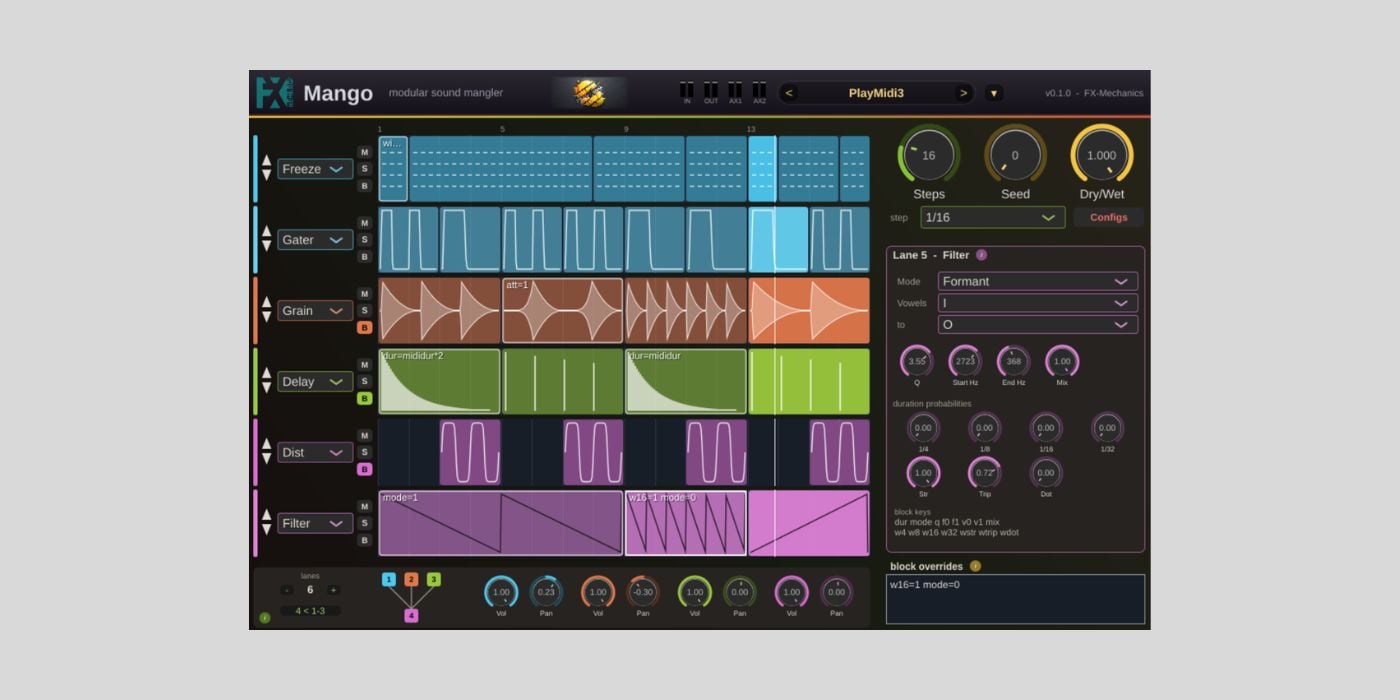Click the orange Pan knob showing -0.30
Viewport: 1400px width, 700px height.
pos(643,592)
